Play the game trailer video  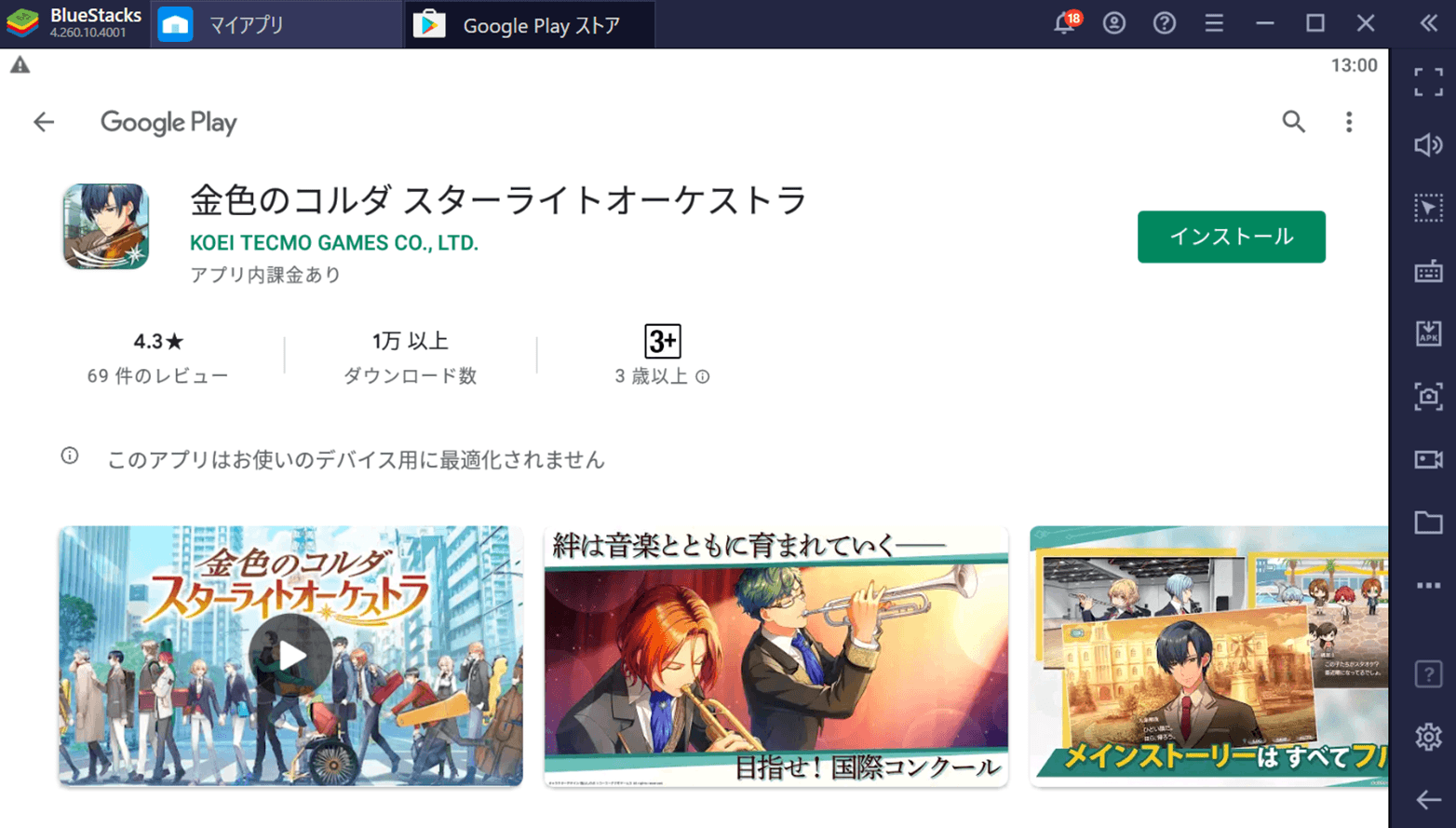(291, 656)
